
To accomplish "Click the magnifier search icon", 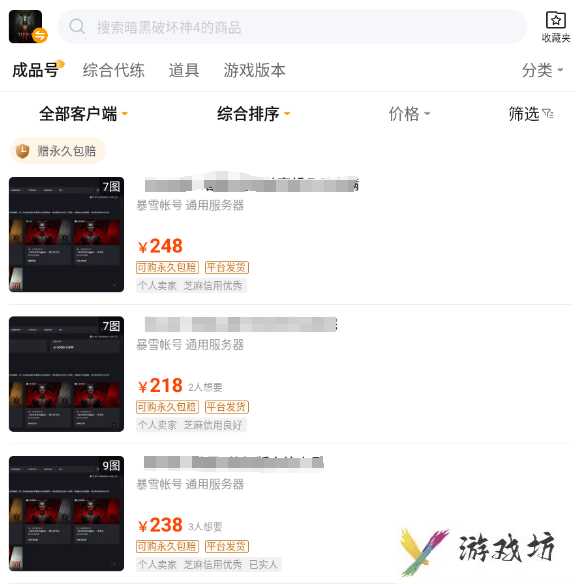I will coord(77,26).
